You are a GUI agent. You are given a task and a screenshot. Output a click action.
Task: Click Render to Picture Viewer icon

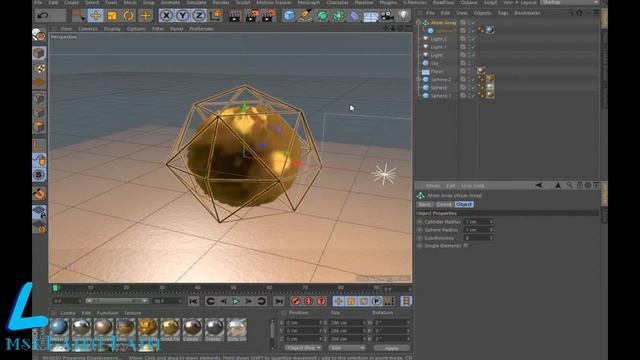(x=251, y=16)
